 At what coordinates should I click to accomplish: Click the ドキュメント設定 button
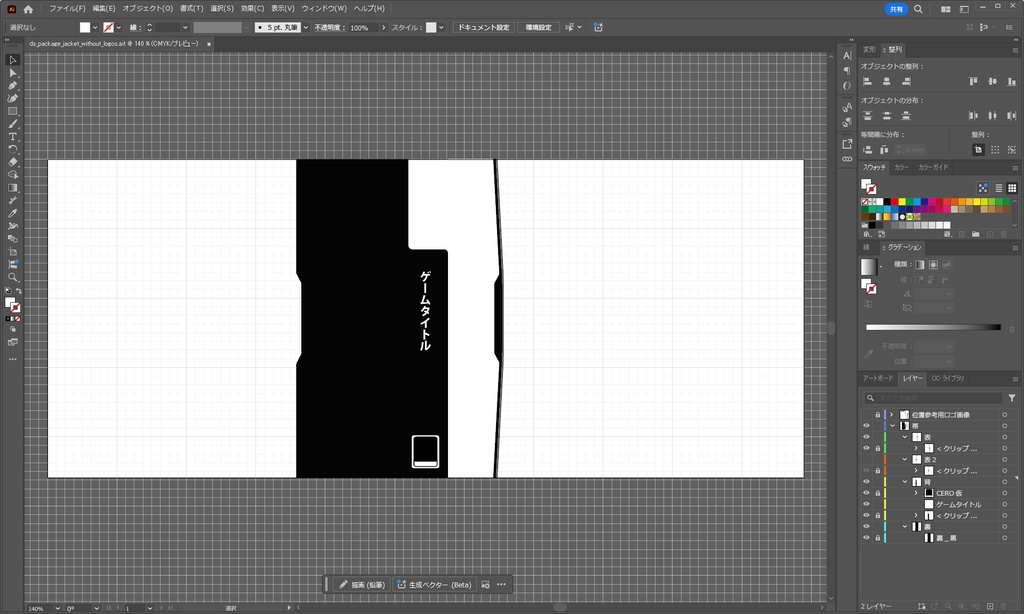point(483,27)
